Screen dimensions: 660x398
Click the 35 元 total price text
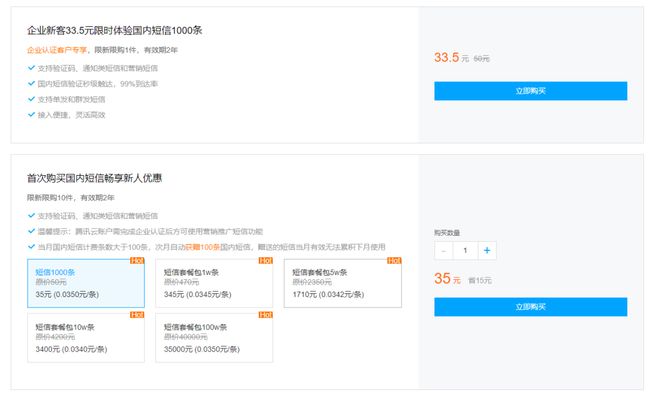[x=447, y=279]
